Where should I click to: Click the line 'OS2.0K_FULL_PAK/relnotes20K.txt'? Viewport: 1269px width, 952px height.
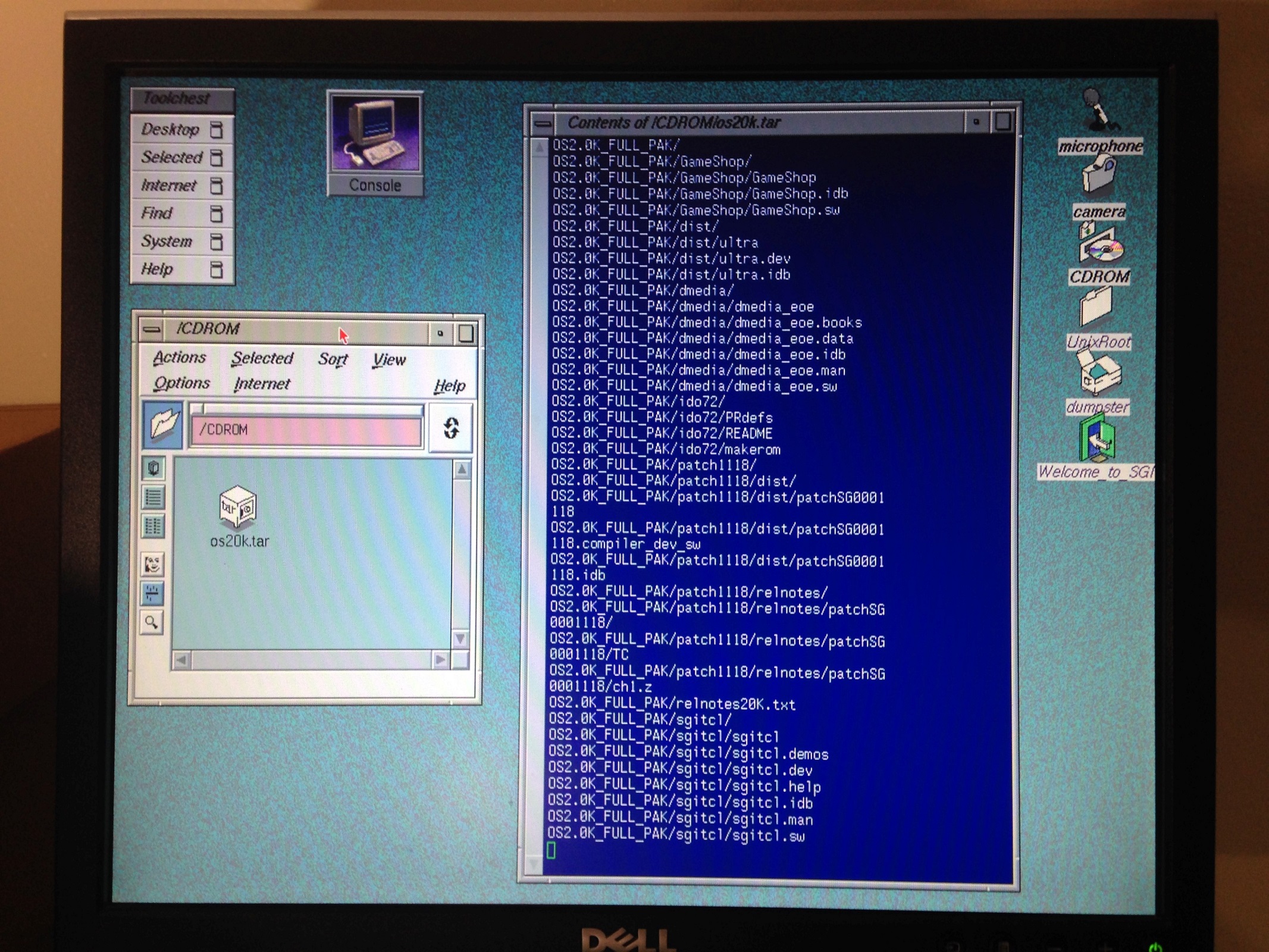(672, 704)
